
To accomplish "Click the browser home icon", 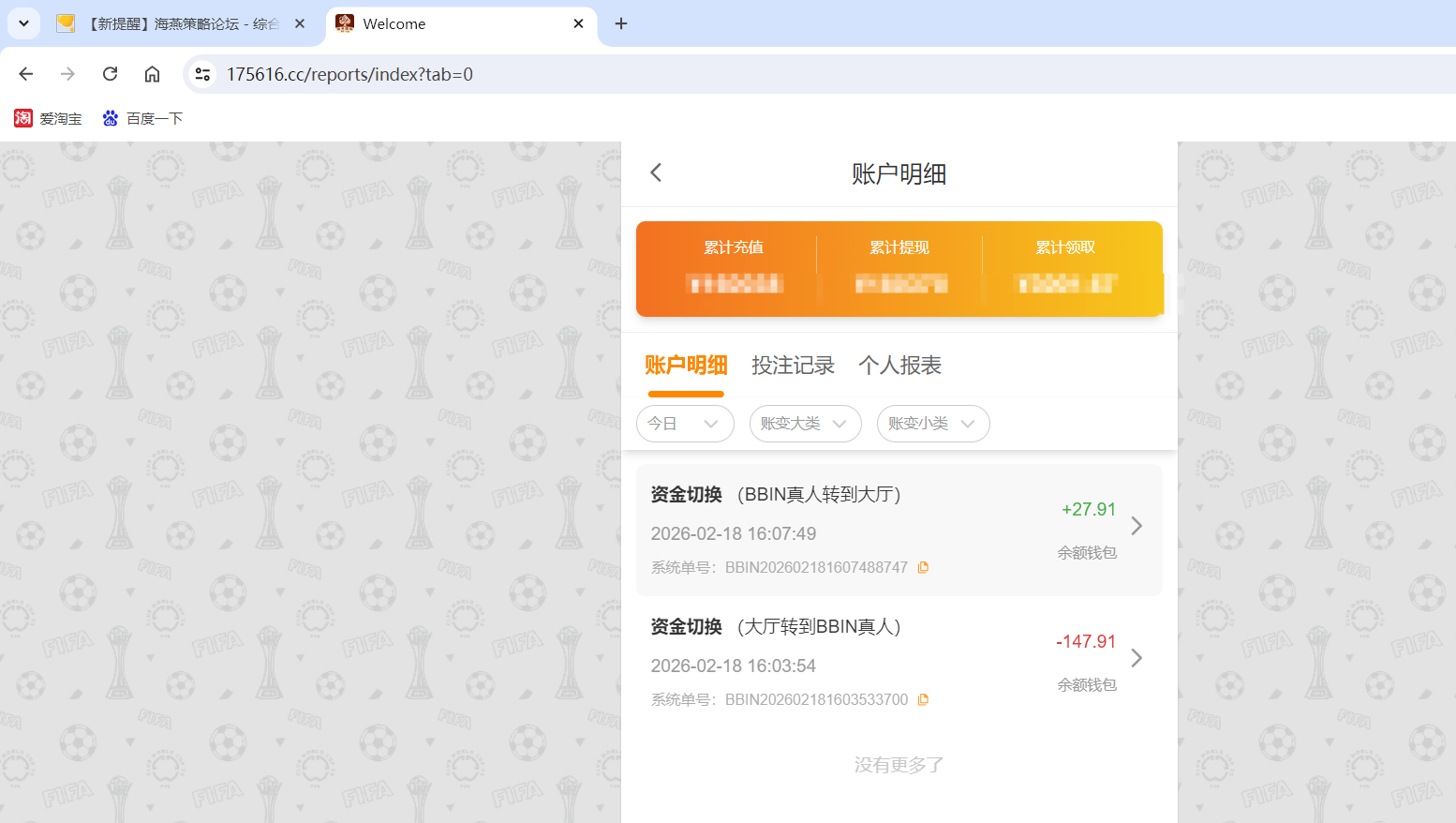I will pyautogui.click(x=152, y=73).
